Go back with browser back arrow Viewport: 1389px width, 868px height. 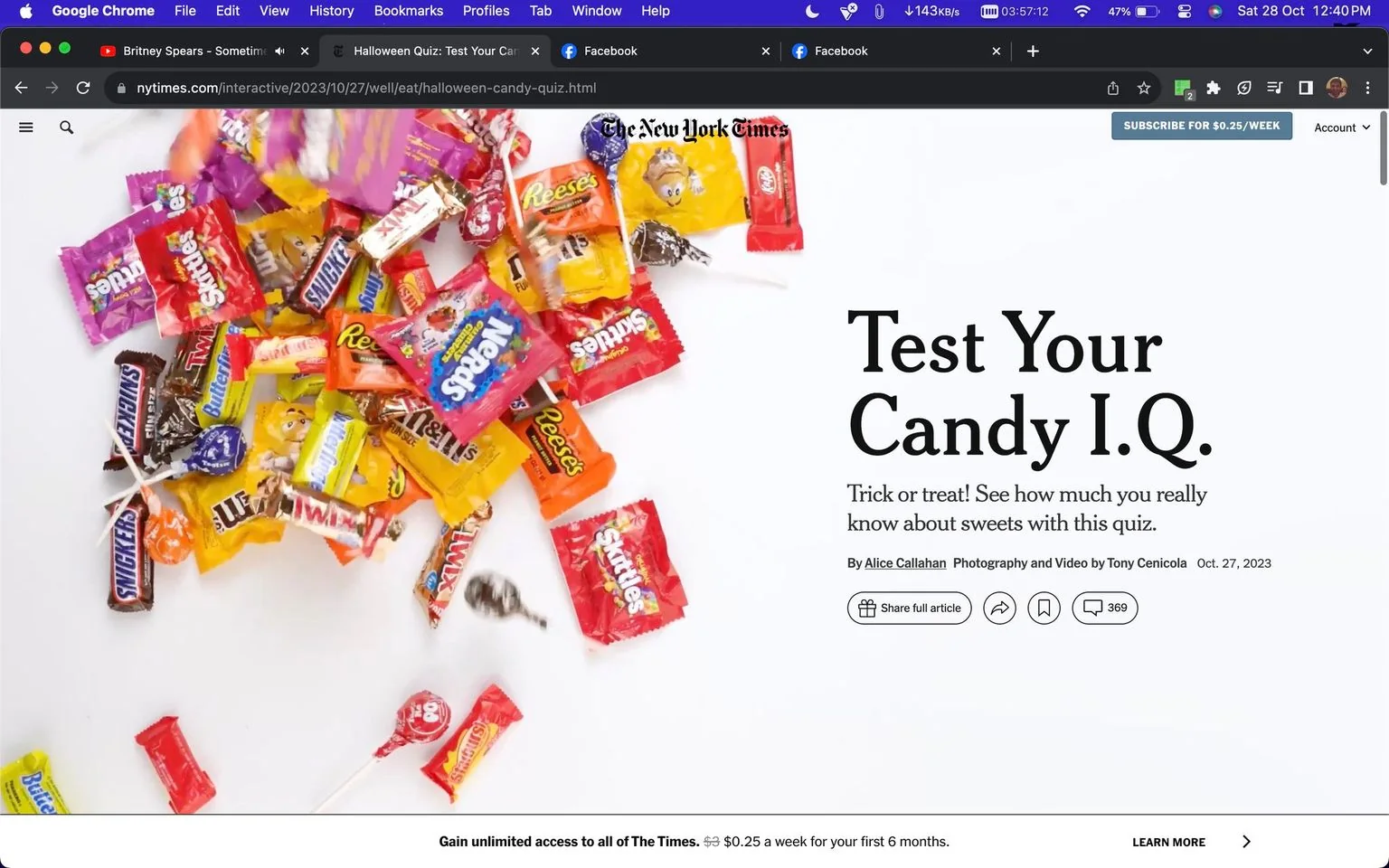coord(22,88)
